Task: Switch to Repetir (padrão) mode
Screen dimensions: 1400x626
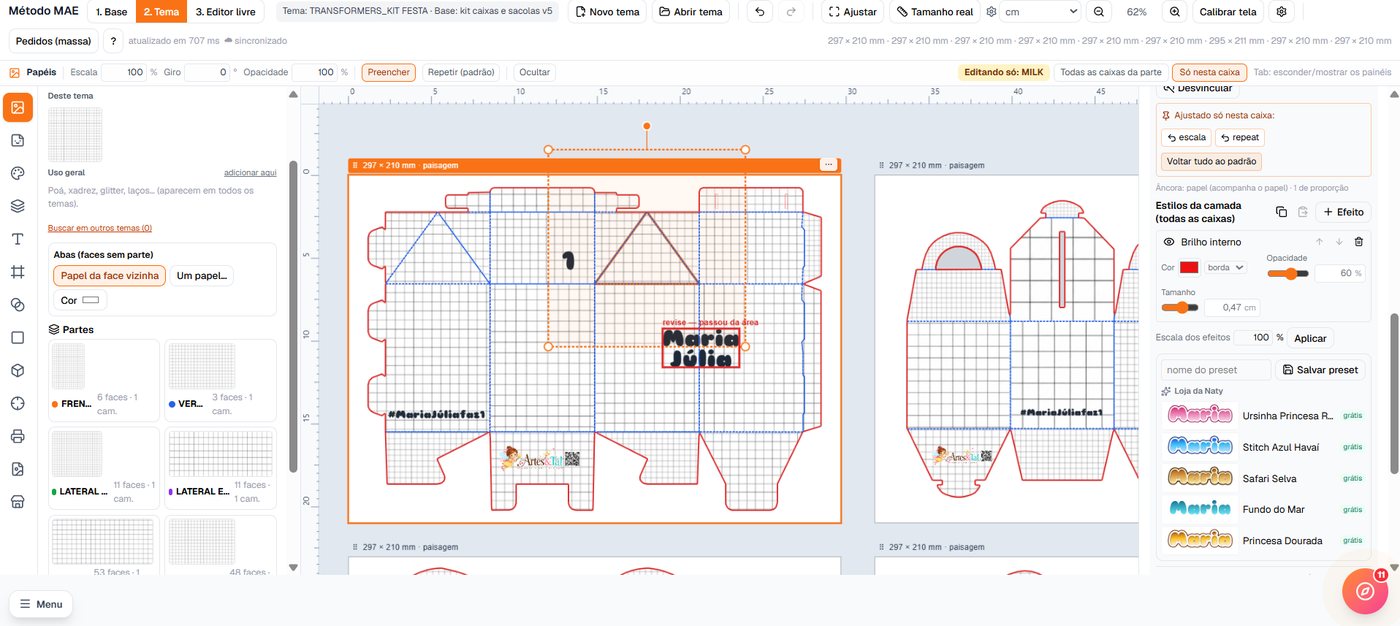Action: click(x=462, y=73)
